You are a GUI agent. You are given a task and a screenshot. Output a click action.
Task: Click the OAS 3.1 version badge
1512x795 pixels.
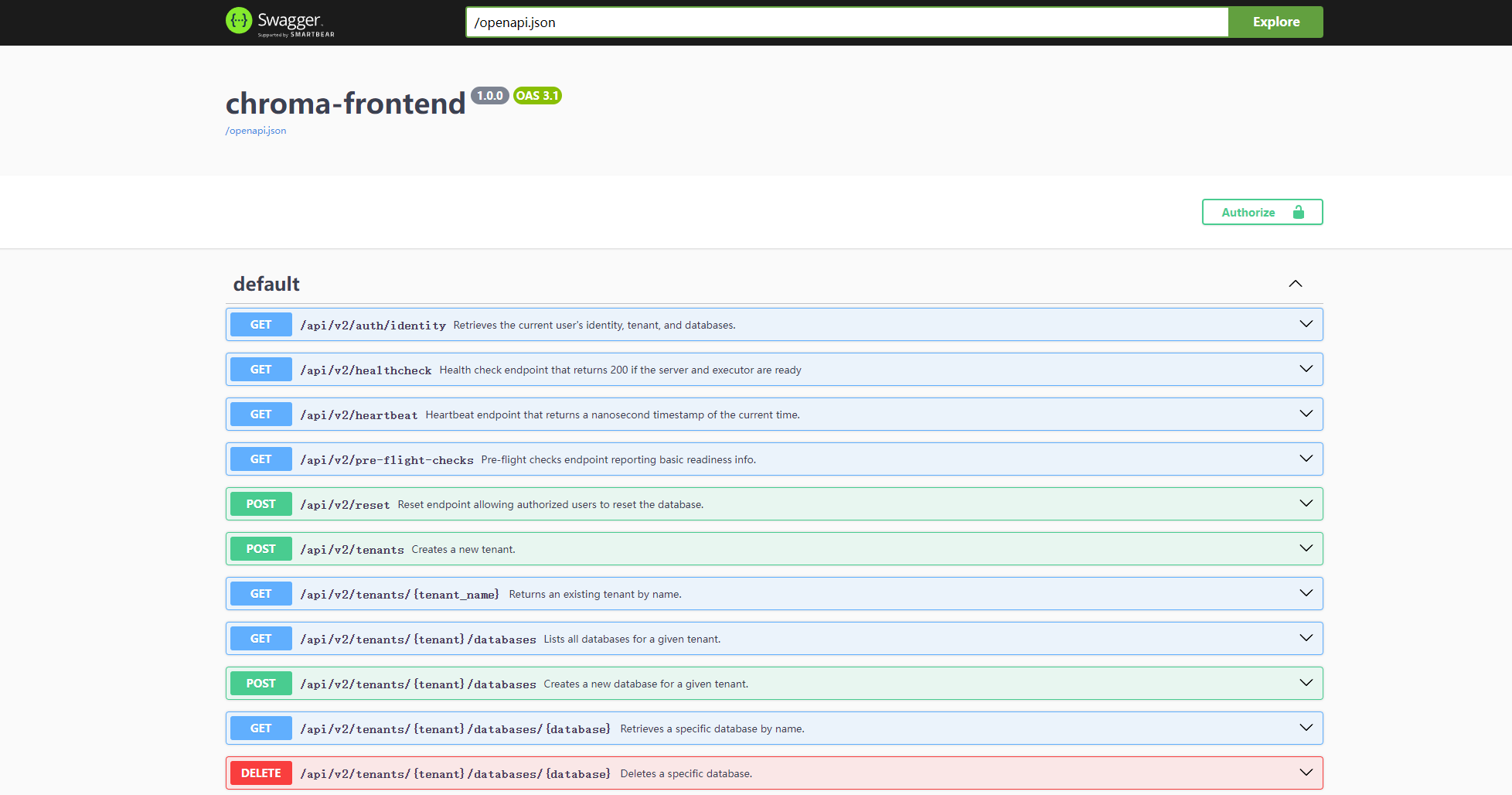[537, 96]
